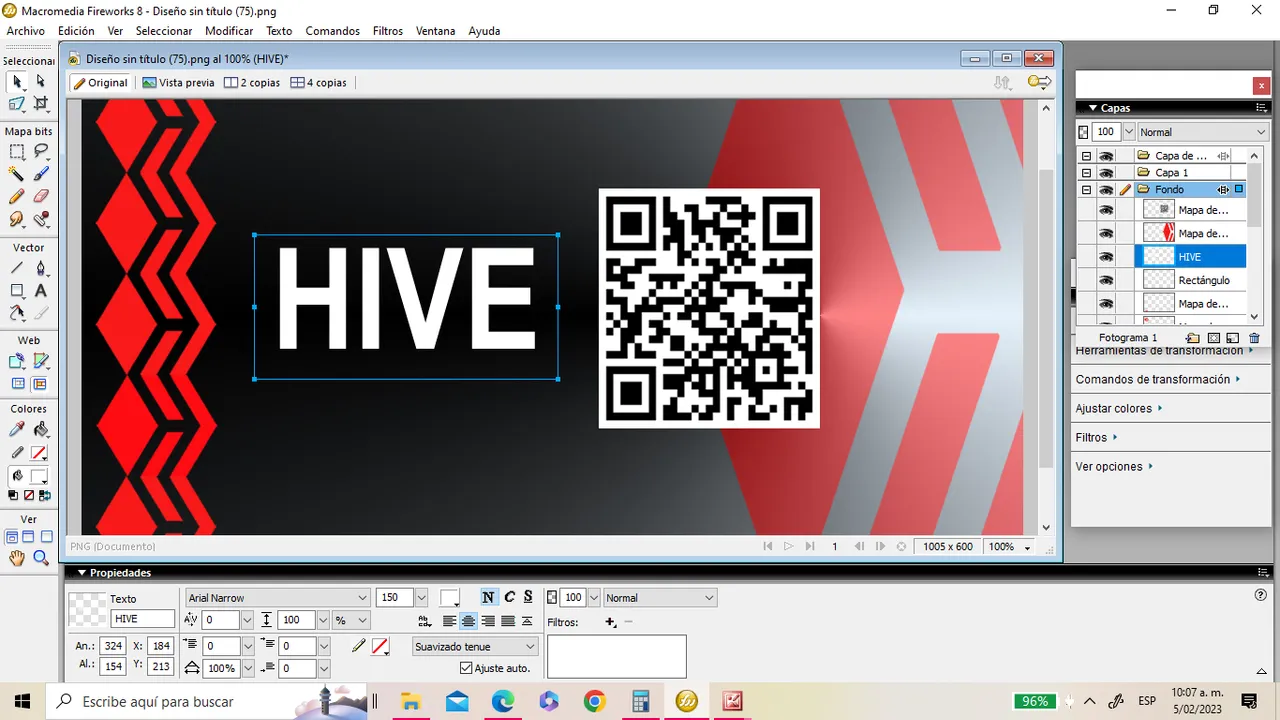Expand the Filtros submenu in side panel
1280x720 pixels.
coord(1115,437)
